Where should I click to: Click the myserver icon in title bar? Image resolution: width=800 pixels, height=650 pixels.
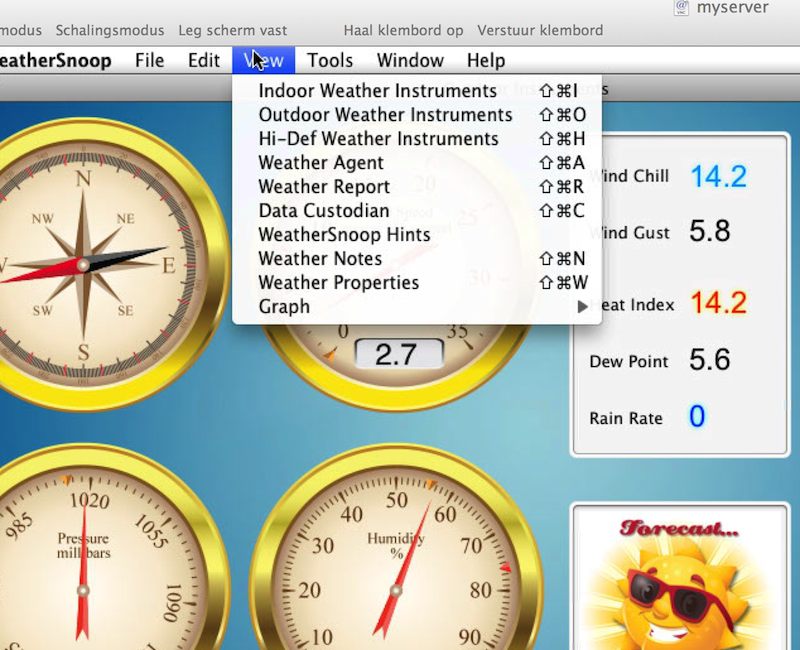point(681,7)
